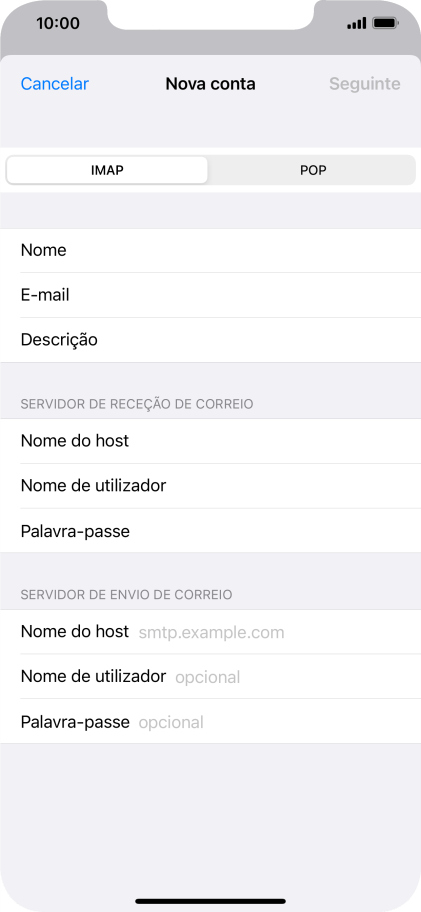The image size is (421, 912).
Task: Tap the cellular signal strength icon
Action: [x=356, y=24]
